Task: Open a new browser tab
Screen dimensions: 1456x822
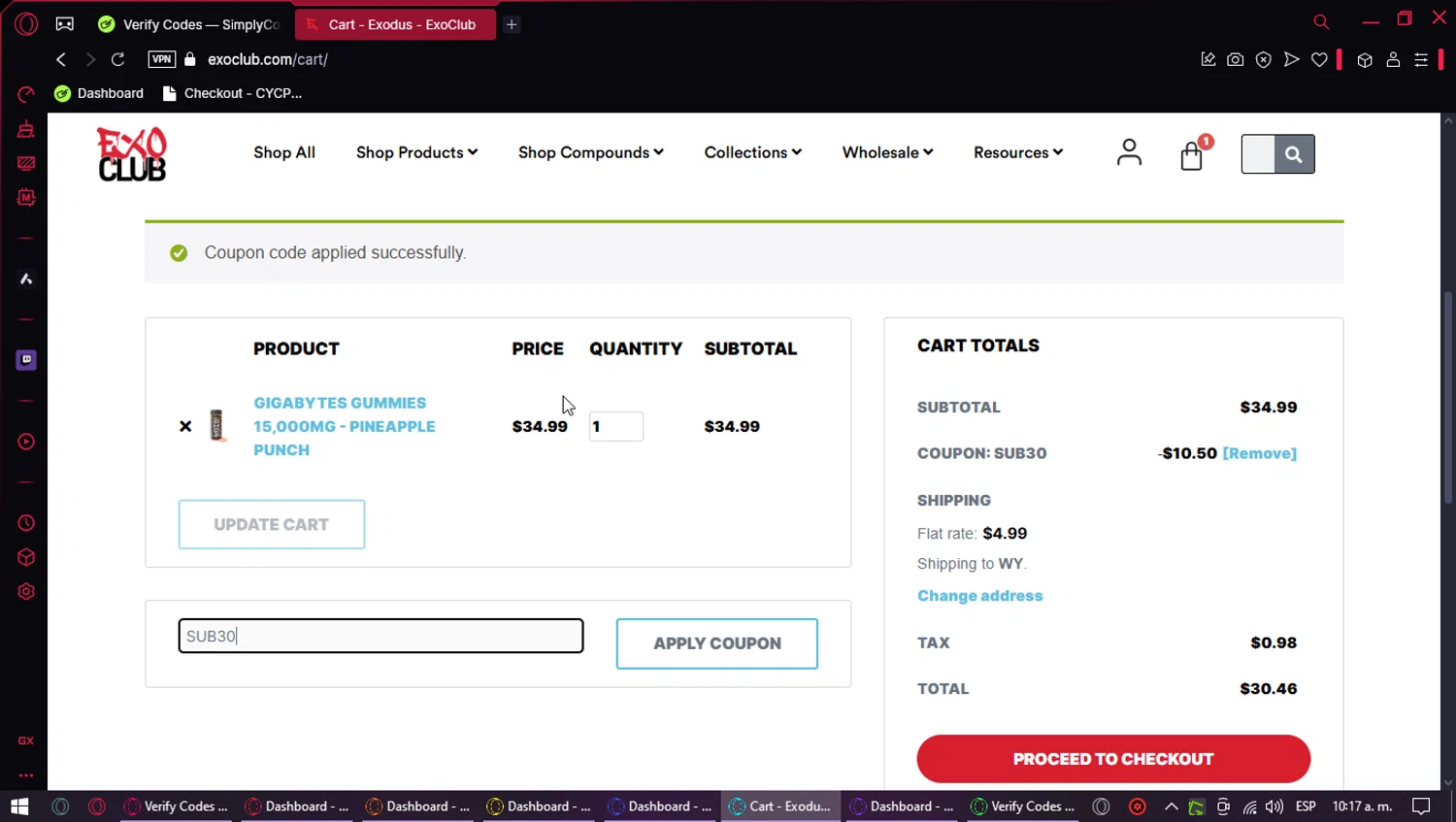Action: [512, 24]
